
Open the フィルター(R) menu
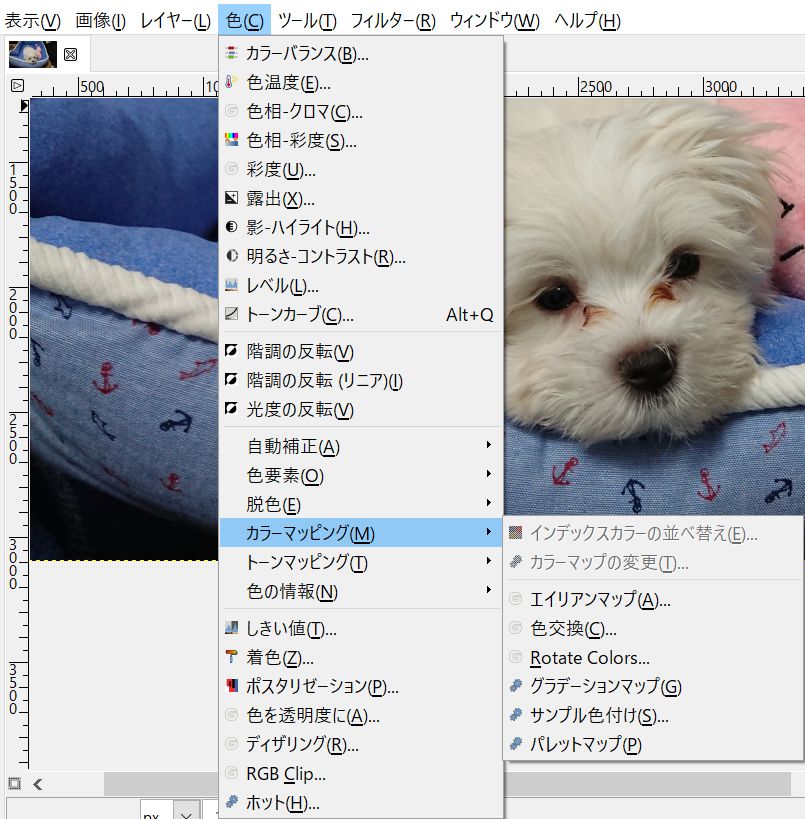tap(393, 21)
